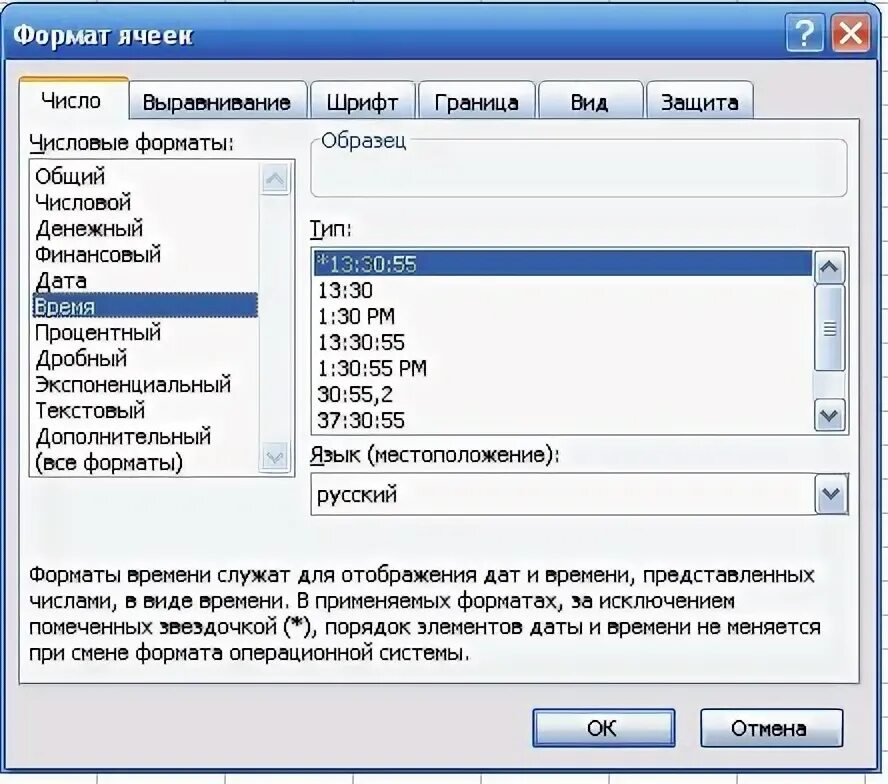This screenshot has width=888, height=784.
Task: Pick the Процентный format
Action: [x=145, y=332]
